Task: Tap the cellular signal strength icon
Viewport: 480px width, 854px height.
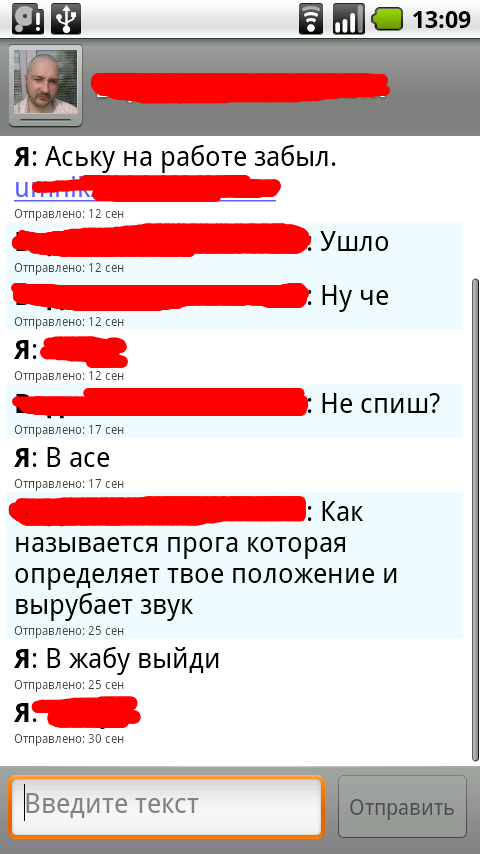Action: (x=349, y=19)
